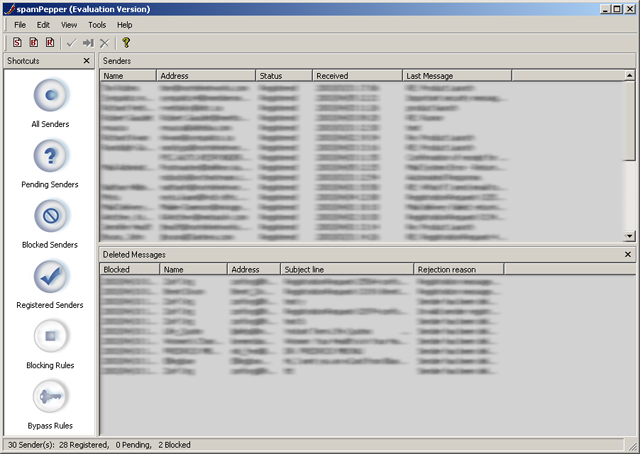Screen dimensions: 640x454
Task: Open the Edit menu
Action: coord(43,25)
